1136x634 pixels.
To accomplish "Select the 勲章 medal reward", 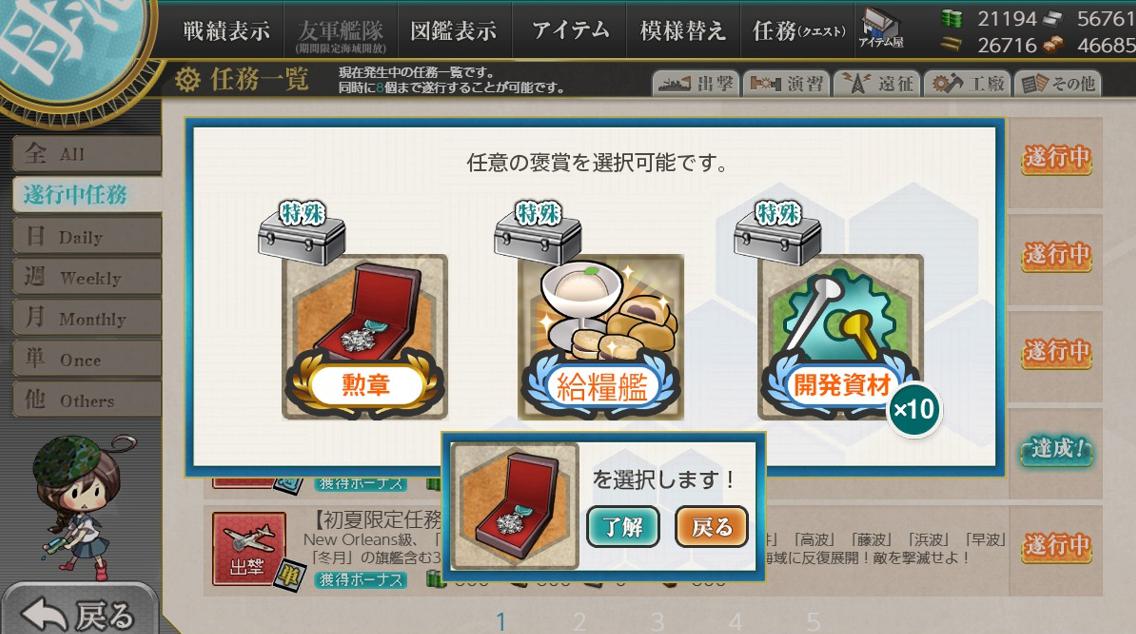I will [x=364, y=337].
